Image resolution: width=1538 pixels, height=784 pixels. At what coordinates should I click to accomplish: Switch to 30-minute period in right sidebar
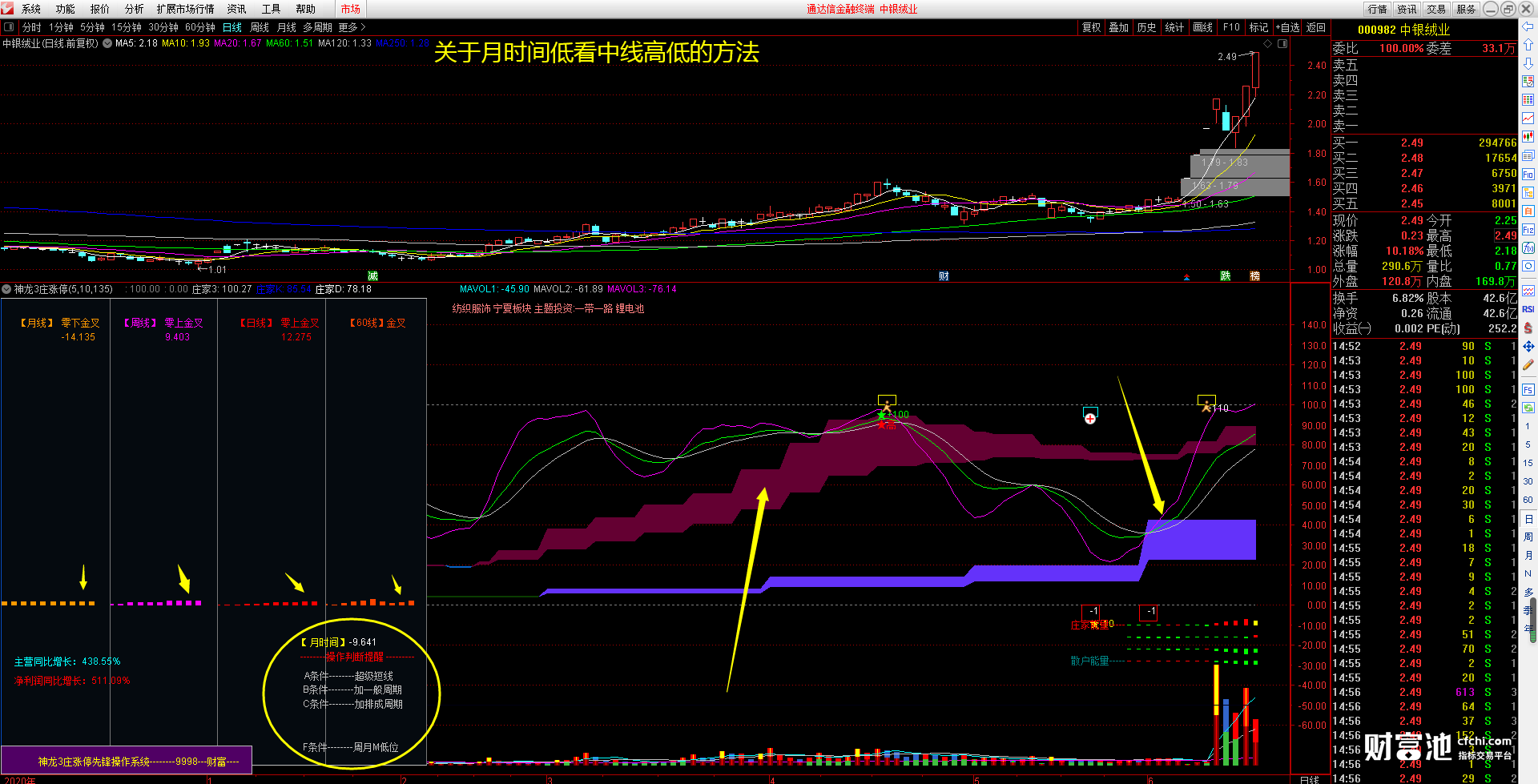1528,480
